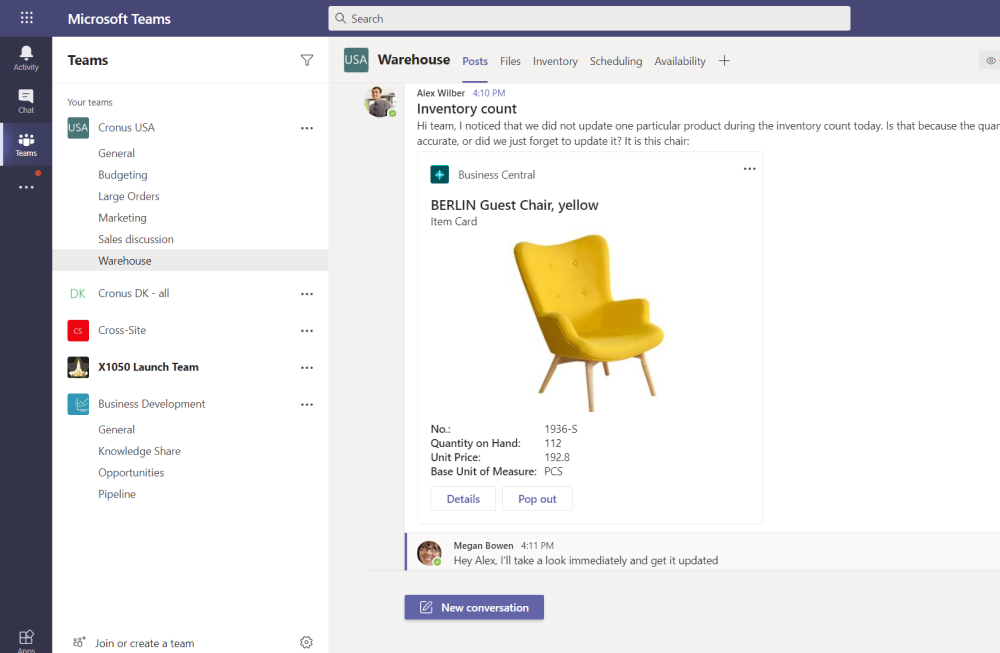Open the app launcher waffle icon
The image size is (1000, 653).
coord(26,18)
